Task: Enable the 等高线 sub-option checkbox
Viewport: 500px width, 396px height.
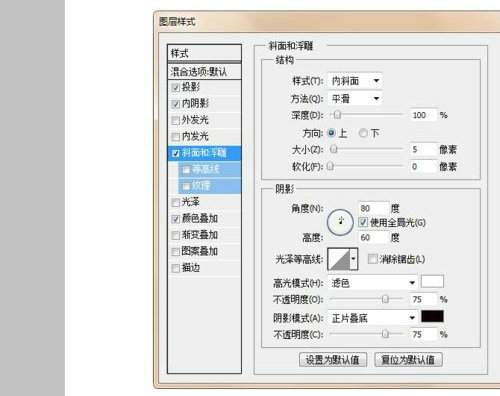Action: click(186, 170)
